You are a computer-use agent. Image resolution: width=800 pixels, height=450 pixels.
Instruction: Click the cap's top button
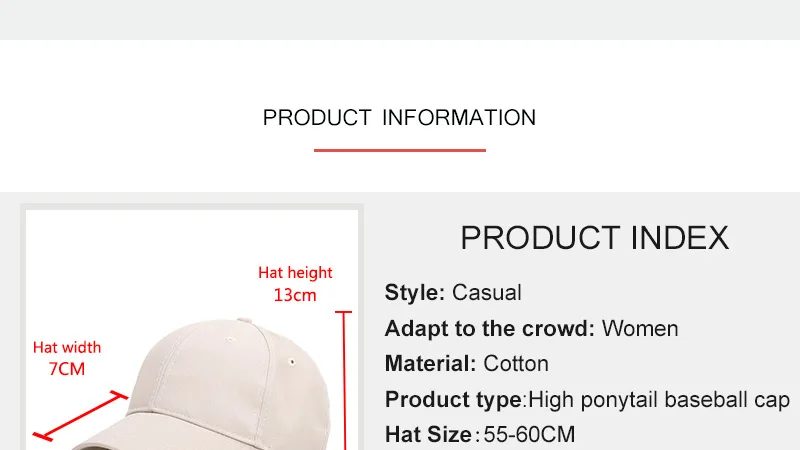pos(244,320)
